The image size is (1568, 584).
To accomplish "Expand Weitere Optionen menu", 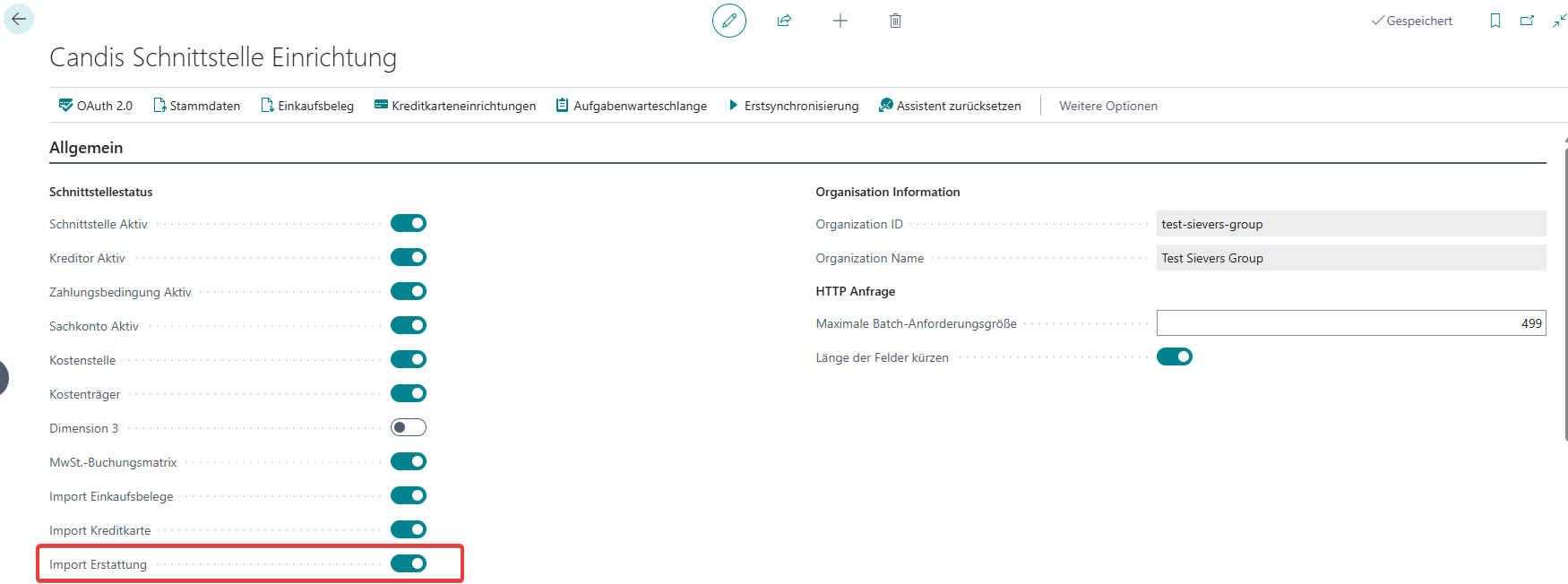I will [1107, 106].
